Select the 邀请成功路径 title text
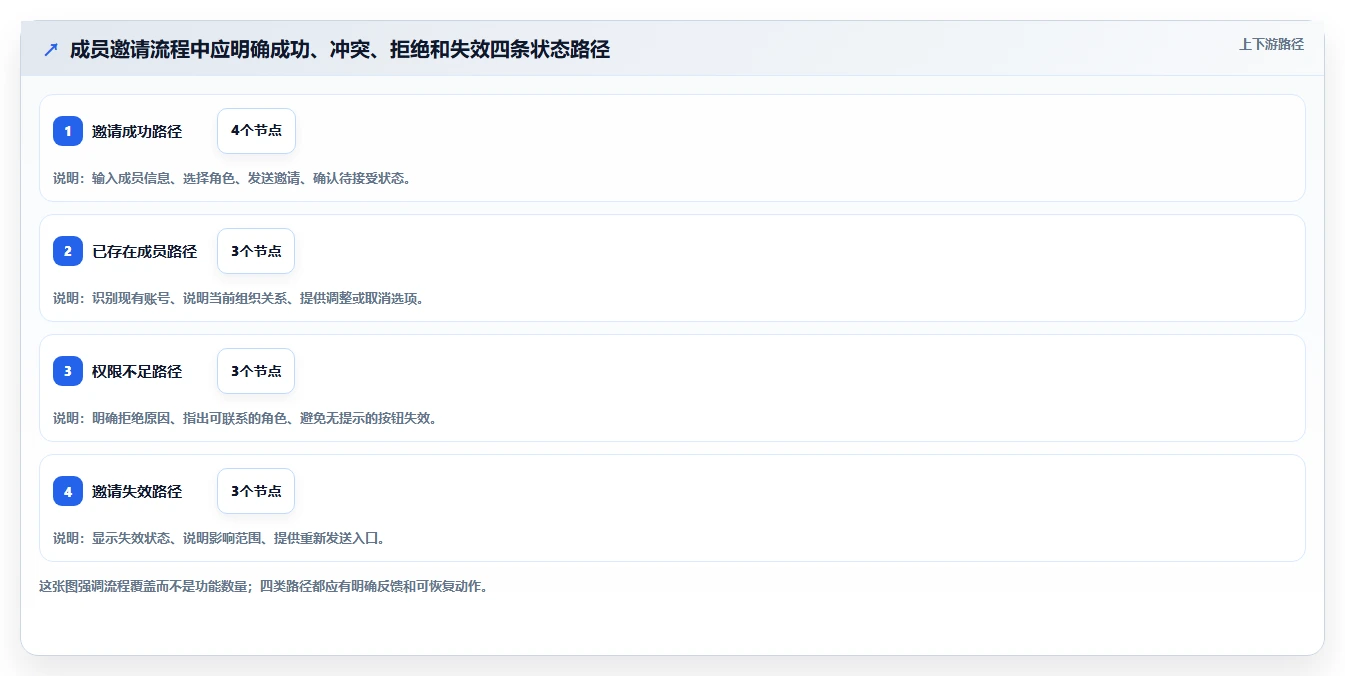Screen dimensions: 1345x676 137,131
